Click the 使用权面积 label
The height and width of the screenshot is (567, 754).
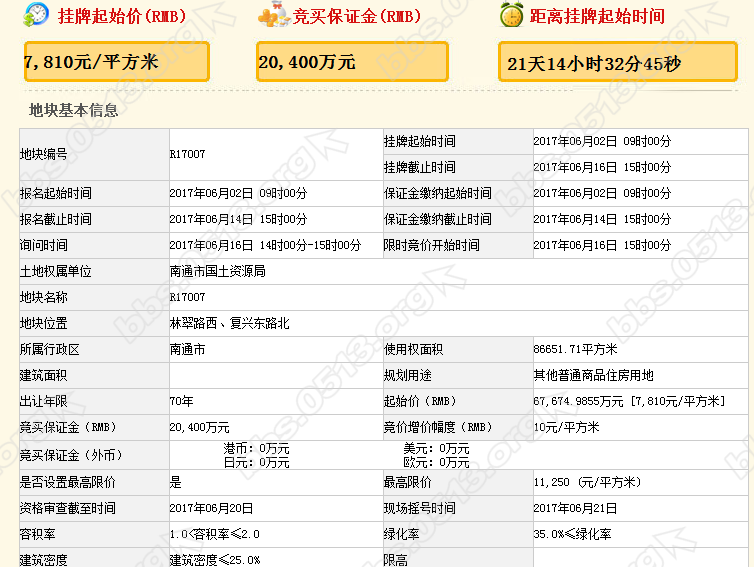pyautogui.click(x=414, y=349)
